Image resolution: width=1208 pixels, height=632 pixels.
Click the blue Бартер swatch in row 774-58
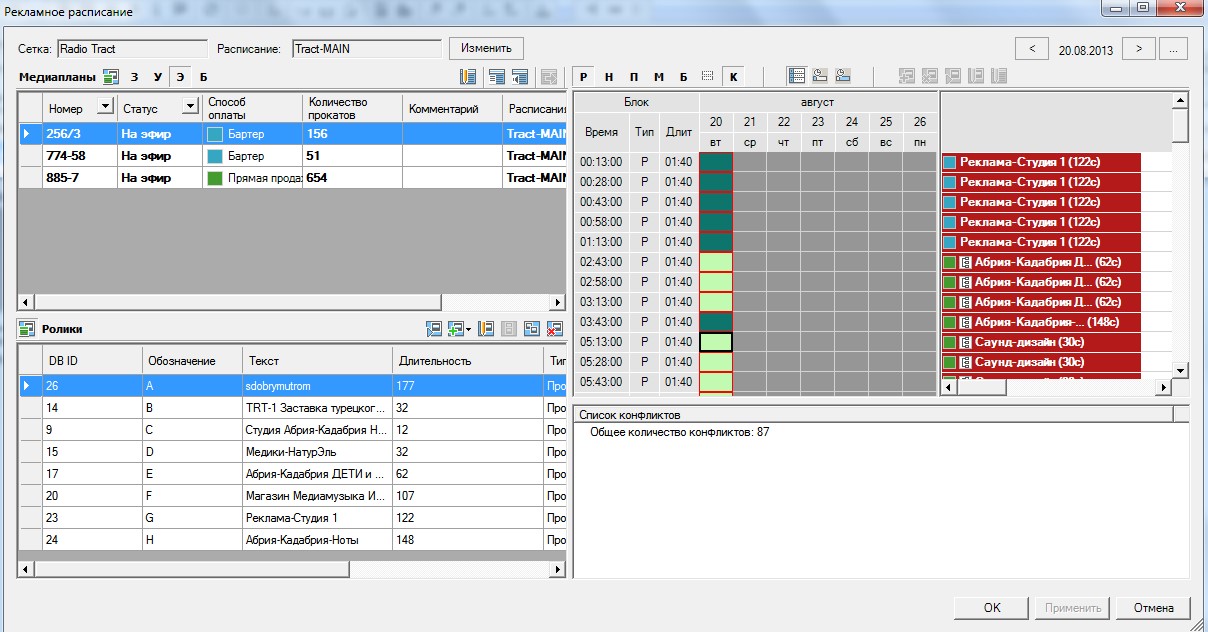click(214, 156)
